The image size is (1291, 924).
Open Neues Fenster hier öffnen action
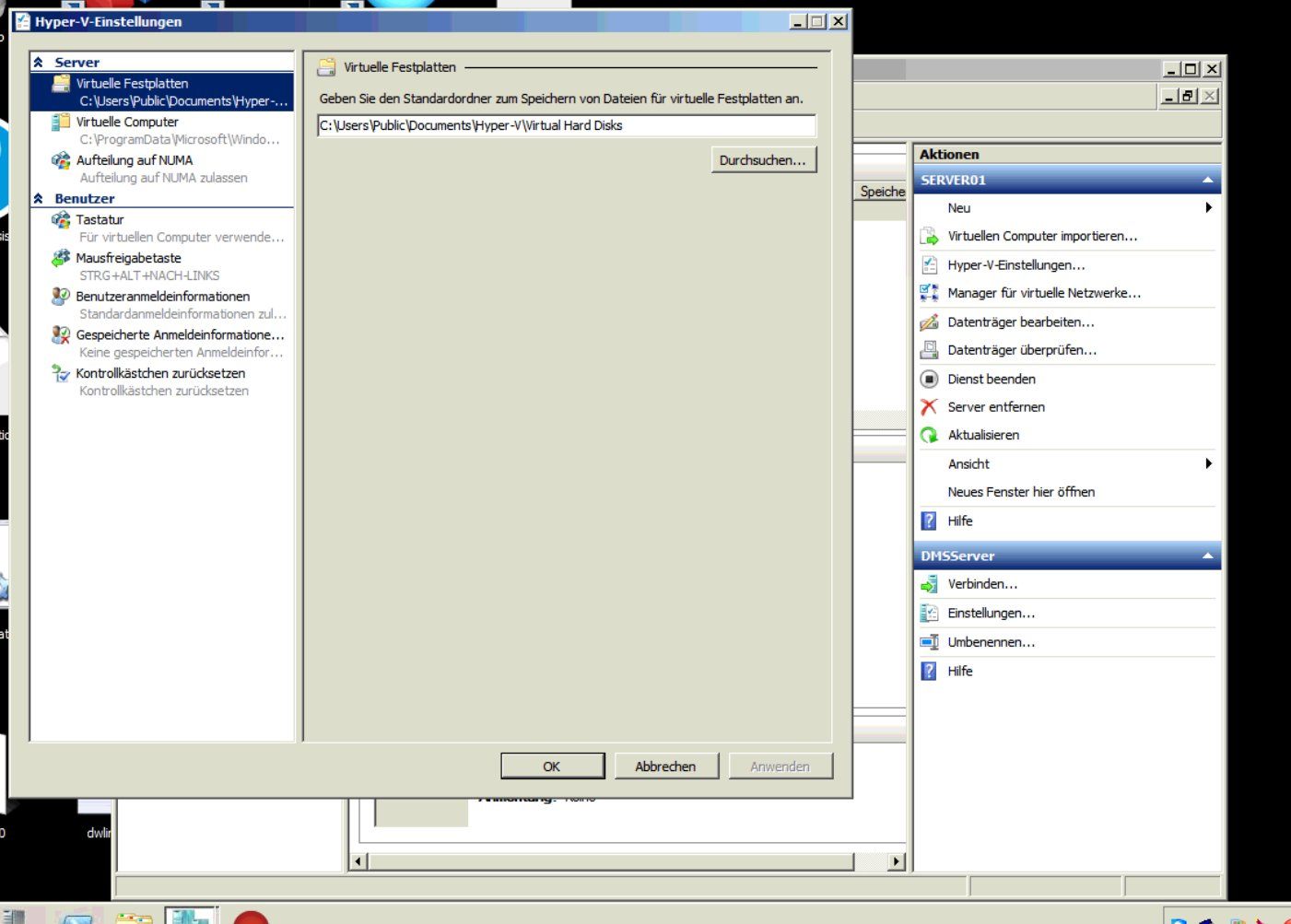[1021, 492]
